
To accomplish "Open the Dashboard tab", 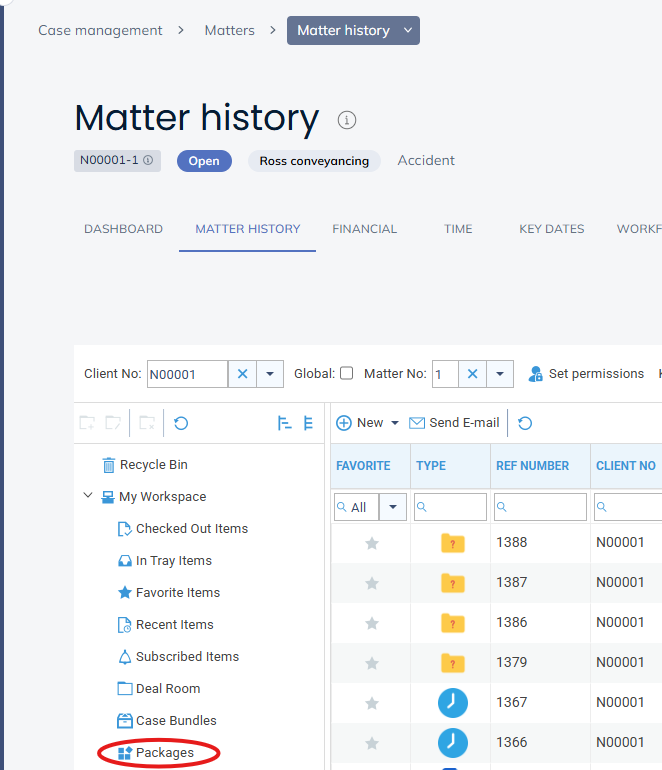I will click(123, 229).
